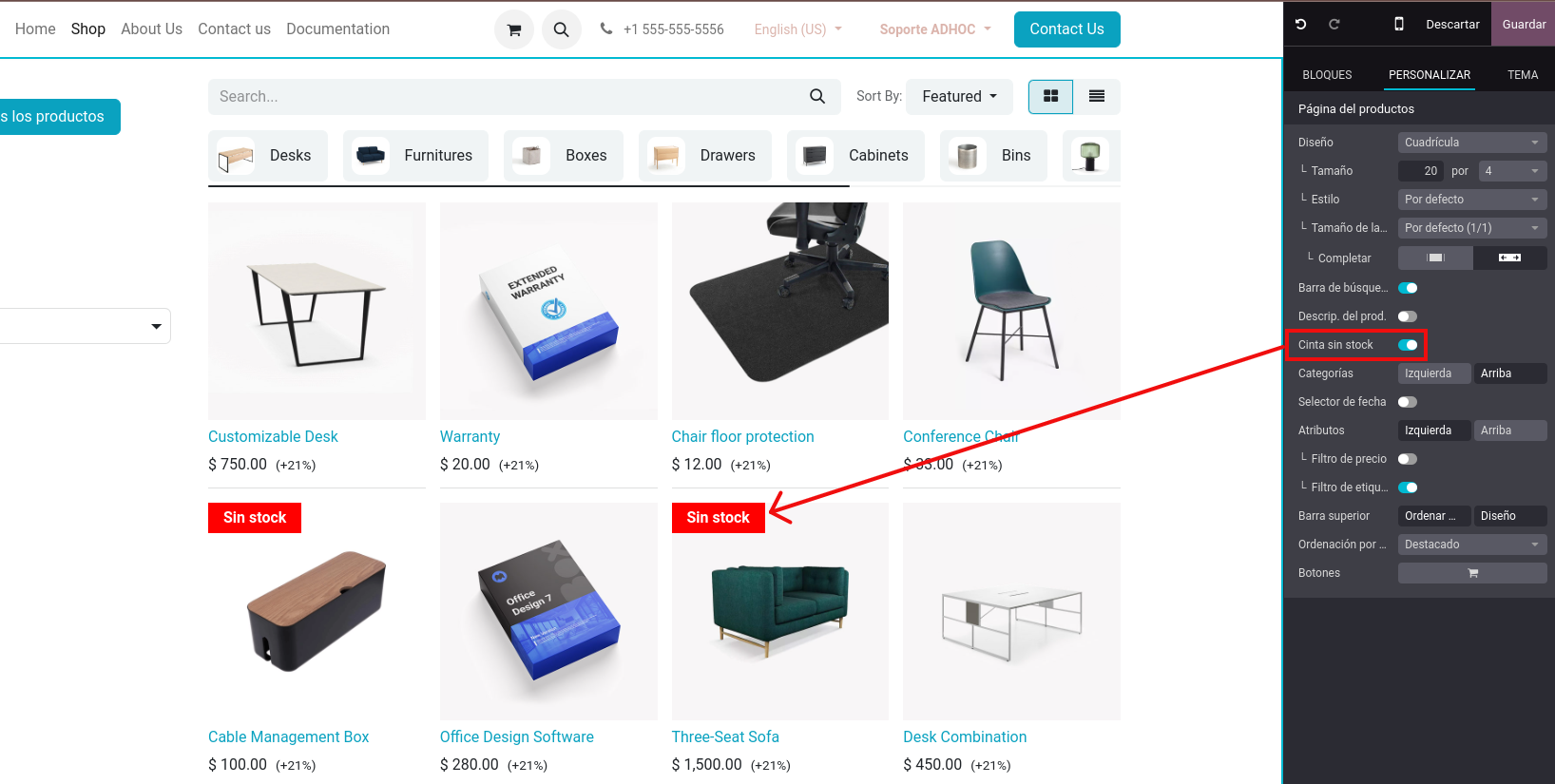Viewport: 1555px width, 784px height.
Task: Click the Guardar button
Action: click(1524, 24)
